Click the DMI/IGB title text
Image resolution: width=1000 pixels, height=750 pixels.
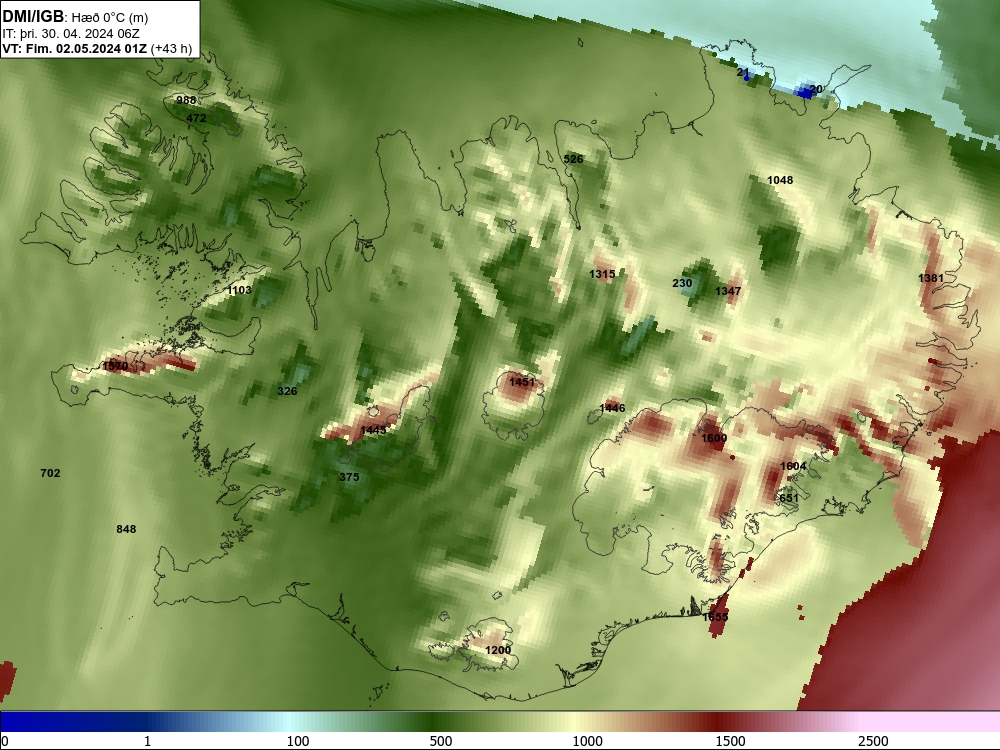click(33, 16)
